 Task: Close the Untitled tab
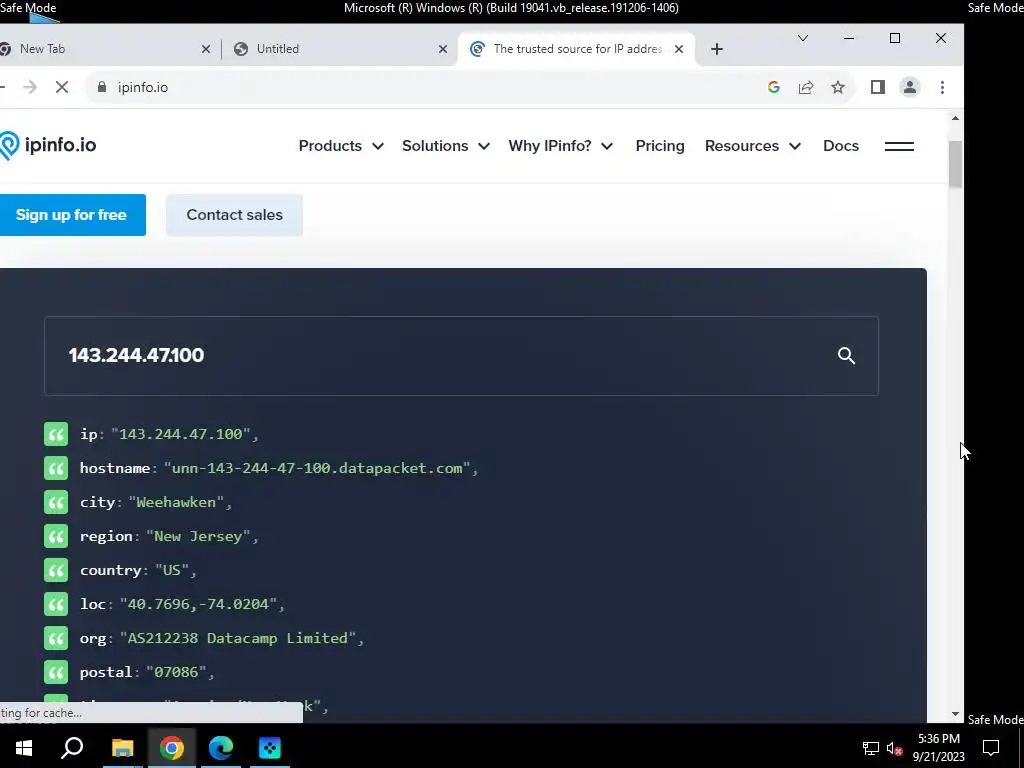pos(443,49)
